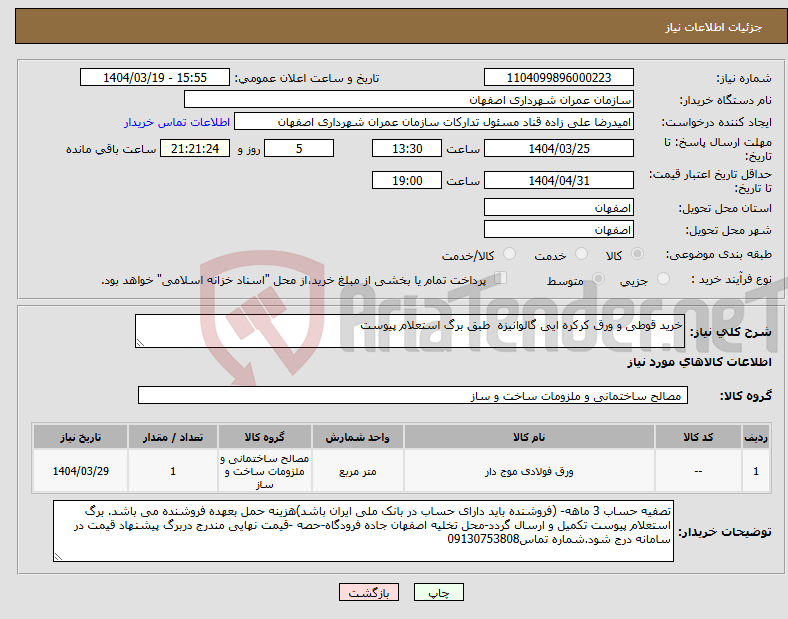Image resolution: width=788 pixels, height=619 pixels.
Task: Click the remaining days field showing 5
Action: click(299, 148)
